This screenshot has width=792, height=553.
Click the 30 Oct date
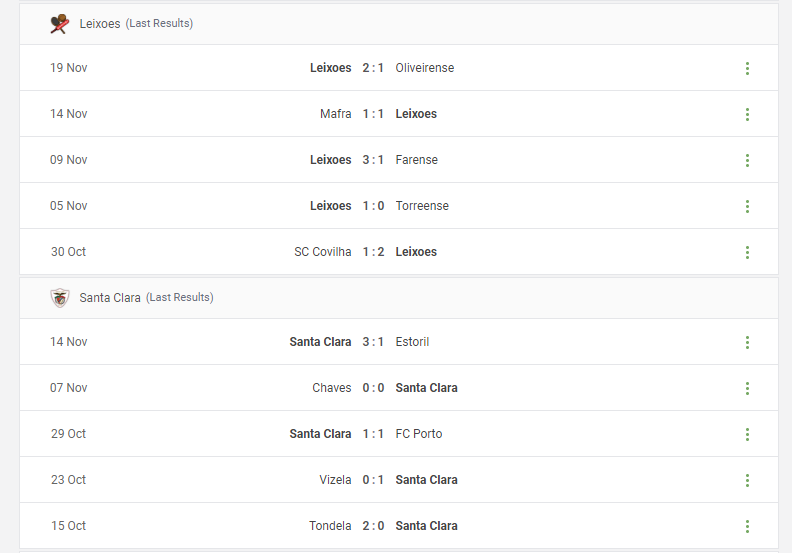point(69,252)
